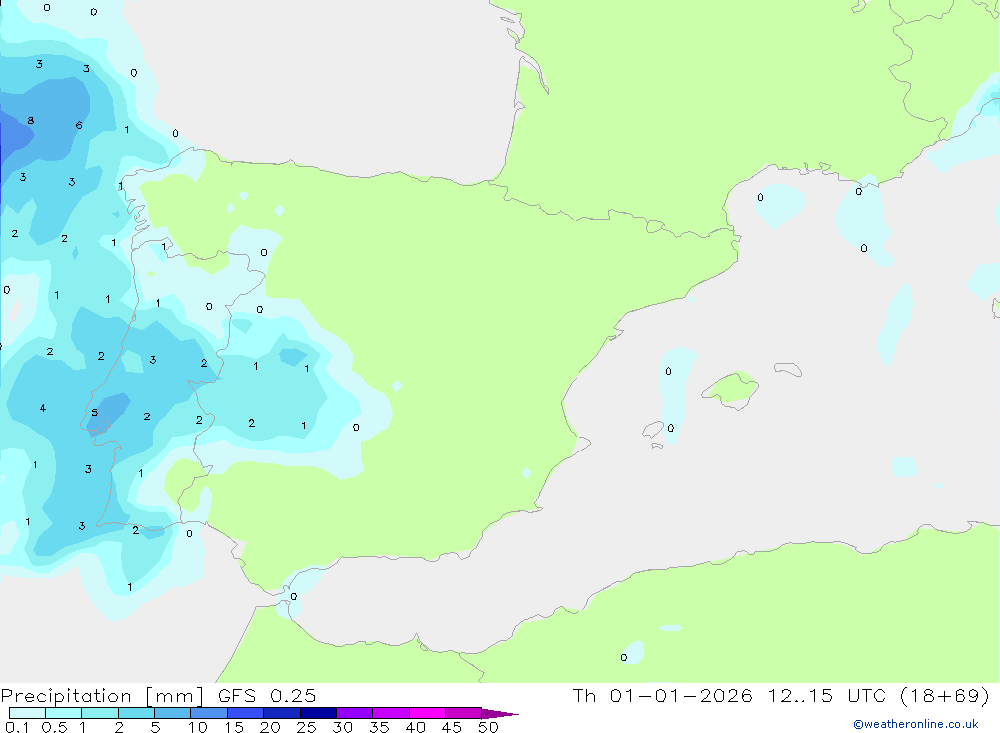
Task: Click the map precipitation value "4"
Action: 43,408
